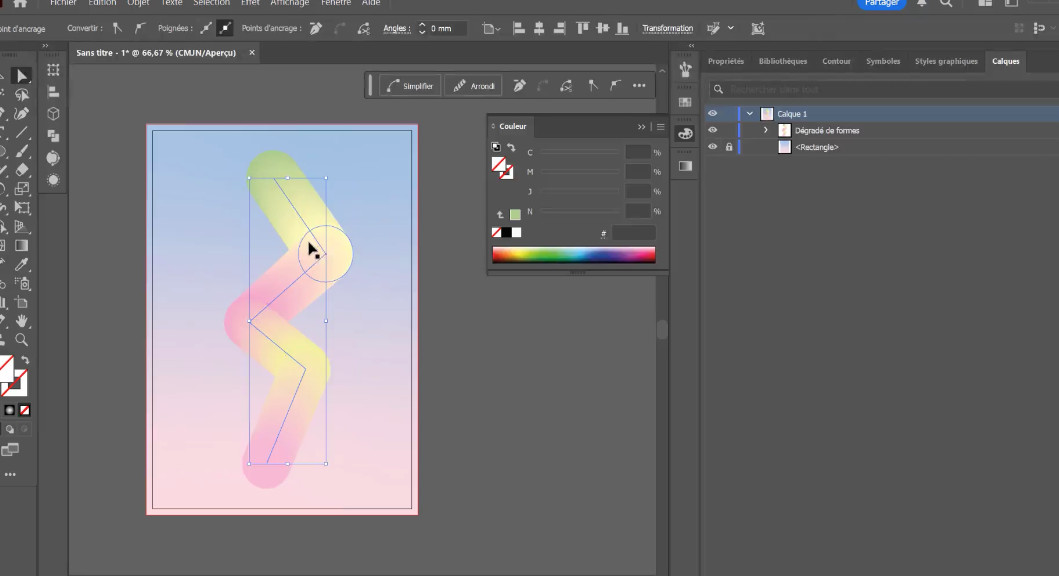Swap fill and stroke in Couleur panel
Viewport: 1059px width, 576px height.
pos(511,148)
